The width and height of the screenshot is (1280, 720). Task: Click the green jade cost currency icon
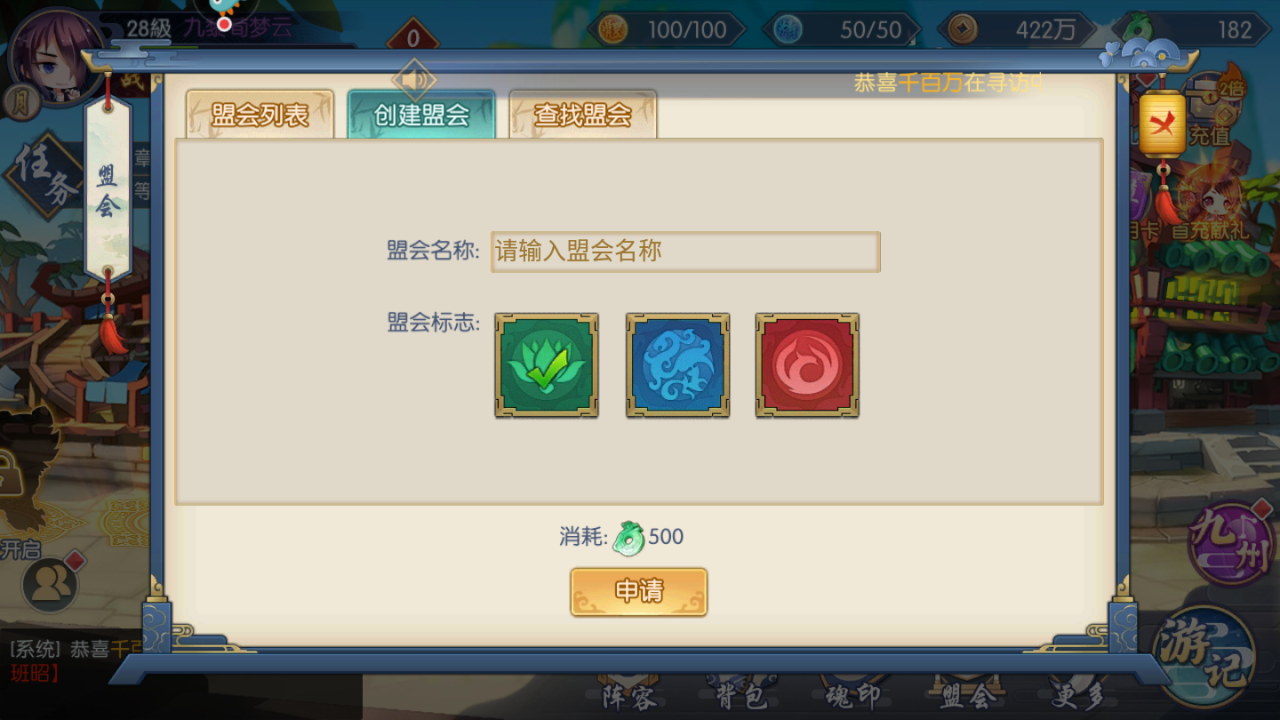point(628,537)
